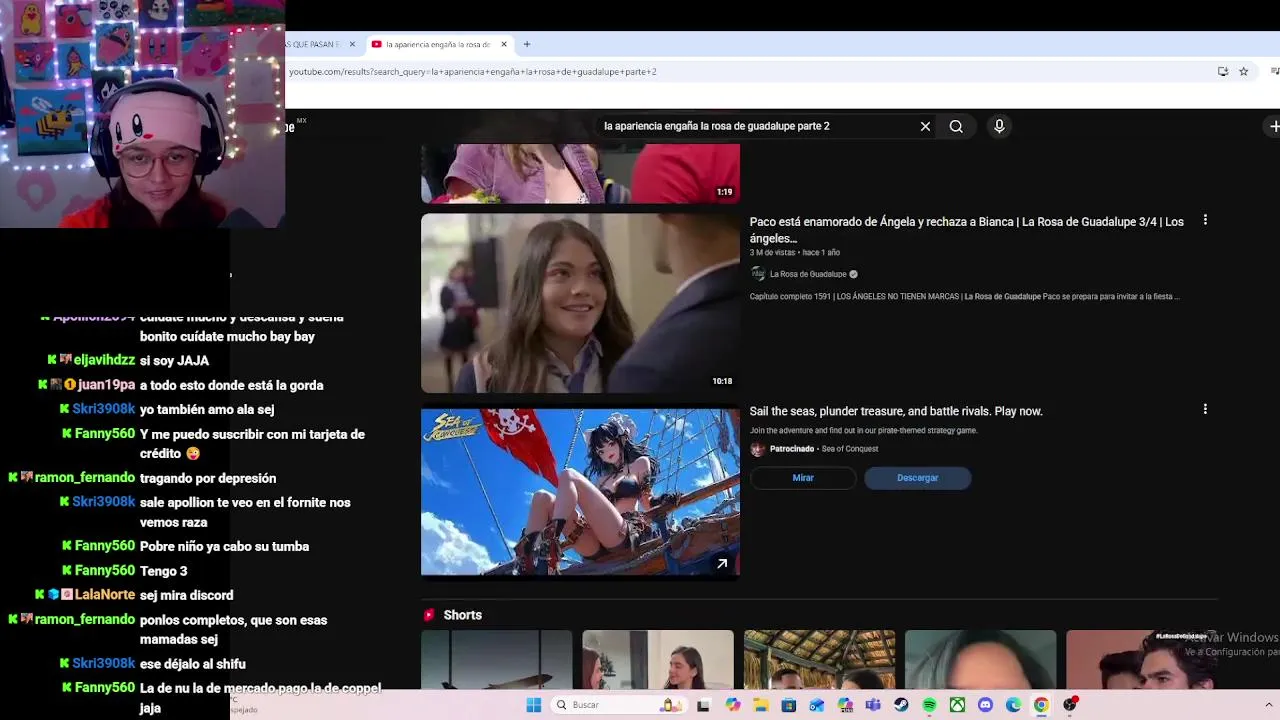Click chat message 'ese déjalo al shifu'
This screenshot has height=720, width=1280.
click(193, 664)
